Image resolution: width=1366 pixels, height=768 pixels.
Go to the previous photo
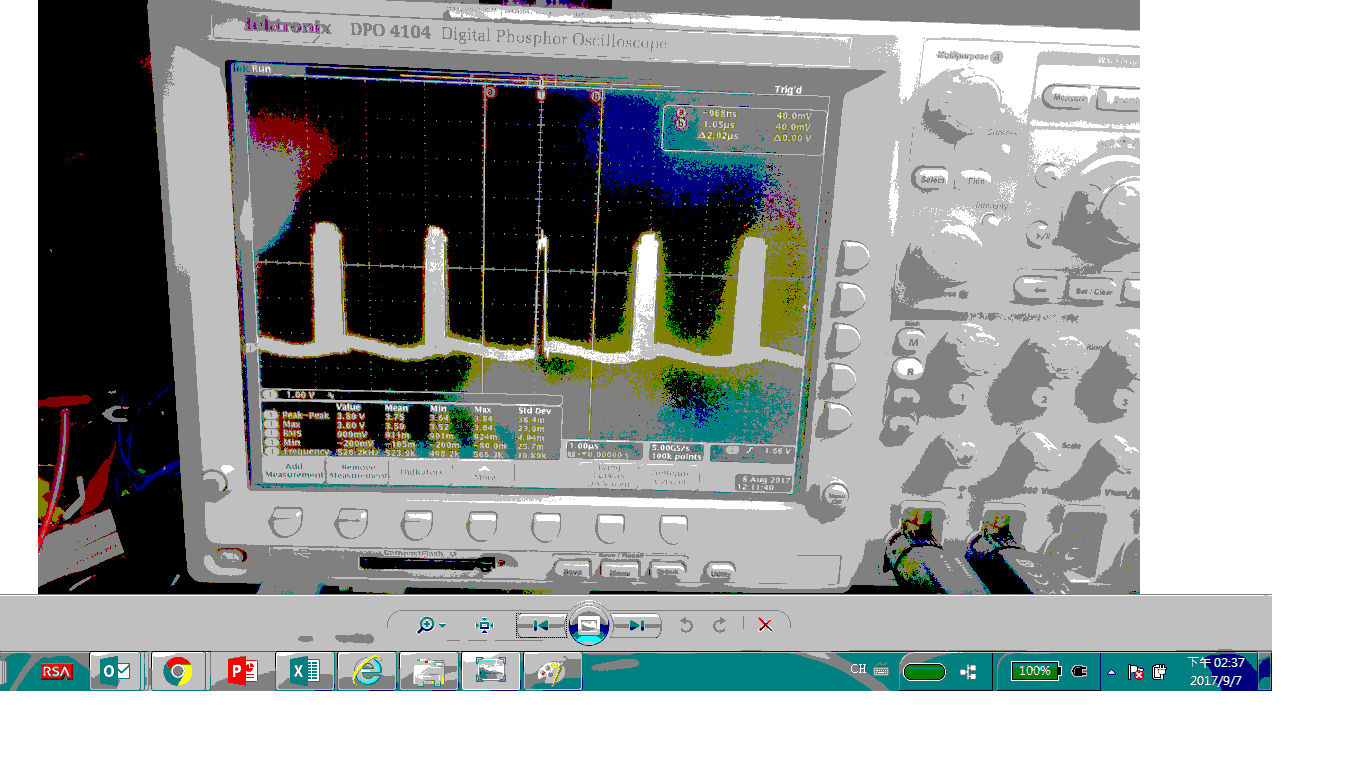pos(541,625)
